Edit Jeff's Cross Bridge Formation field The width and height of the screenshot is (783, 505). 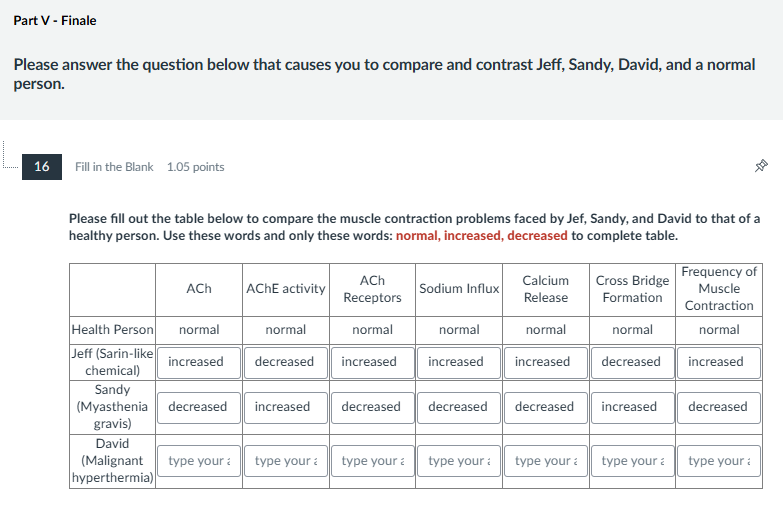coord(632,362)
